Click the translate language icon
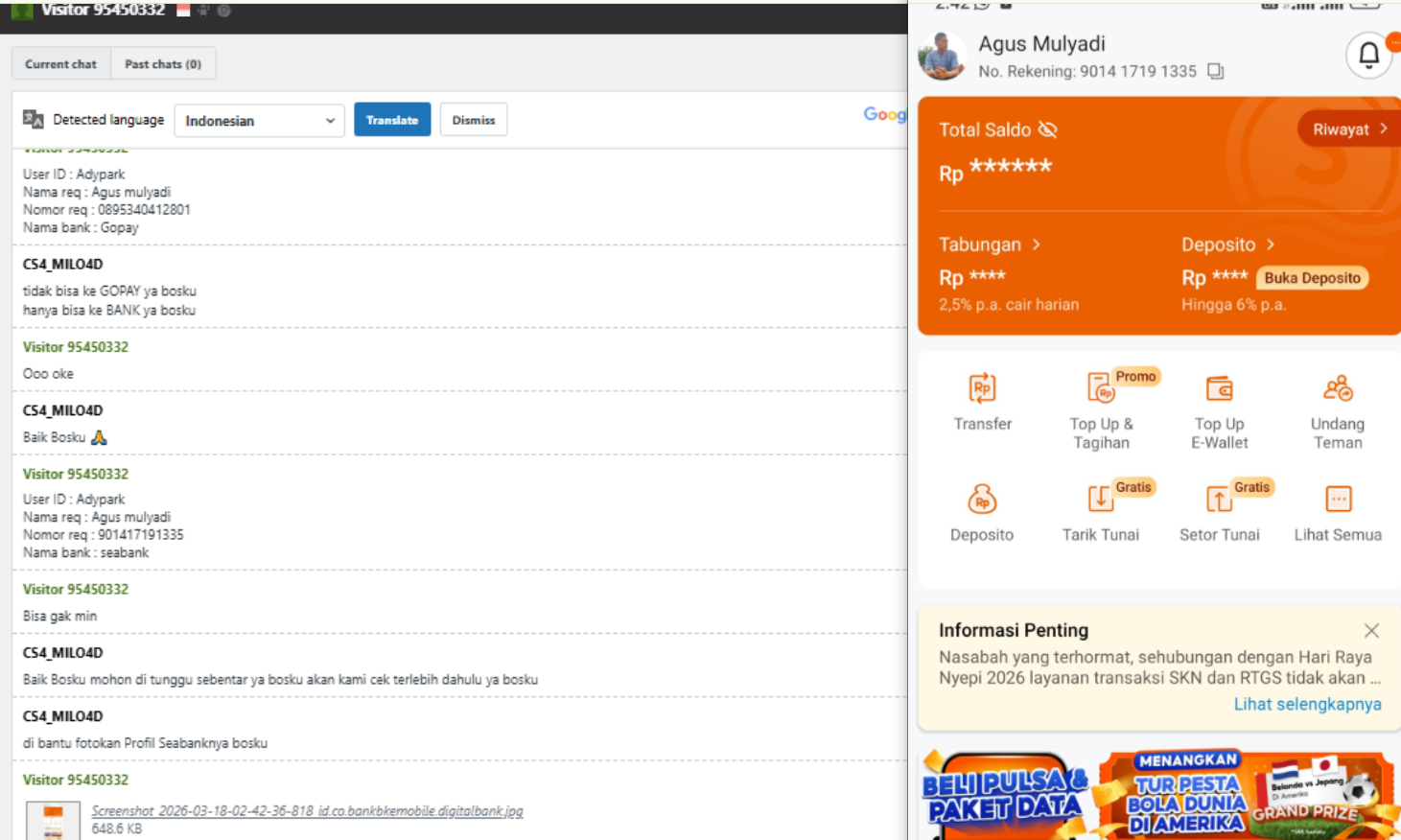The height and width of the screenshot is (840, 1401). (x=34, y=119)
